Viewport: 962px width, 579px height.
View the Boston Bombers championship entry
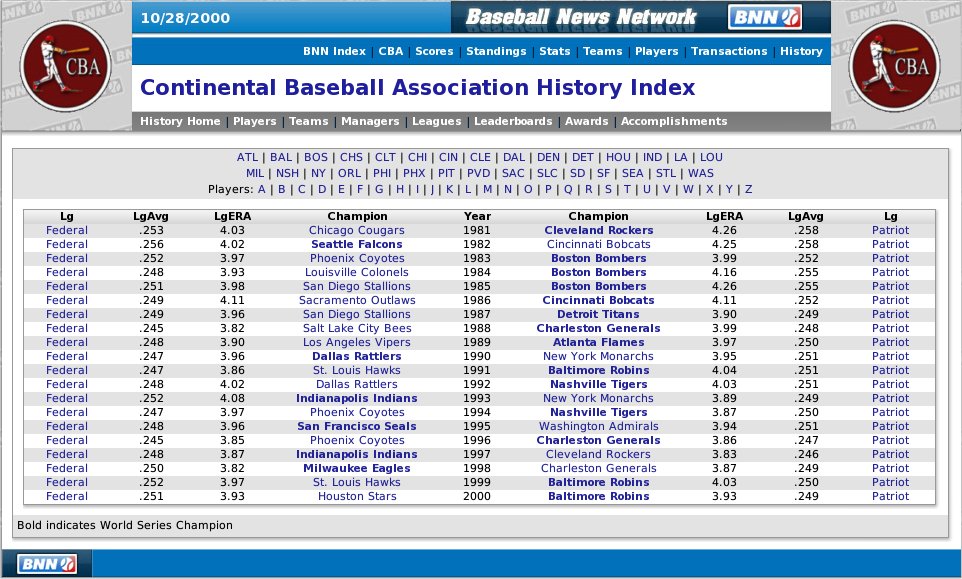coord(598,258)
